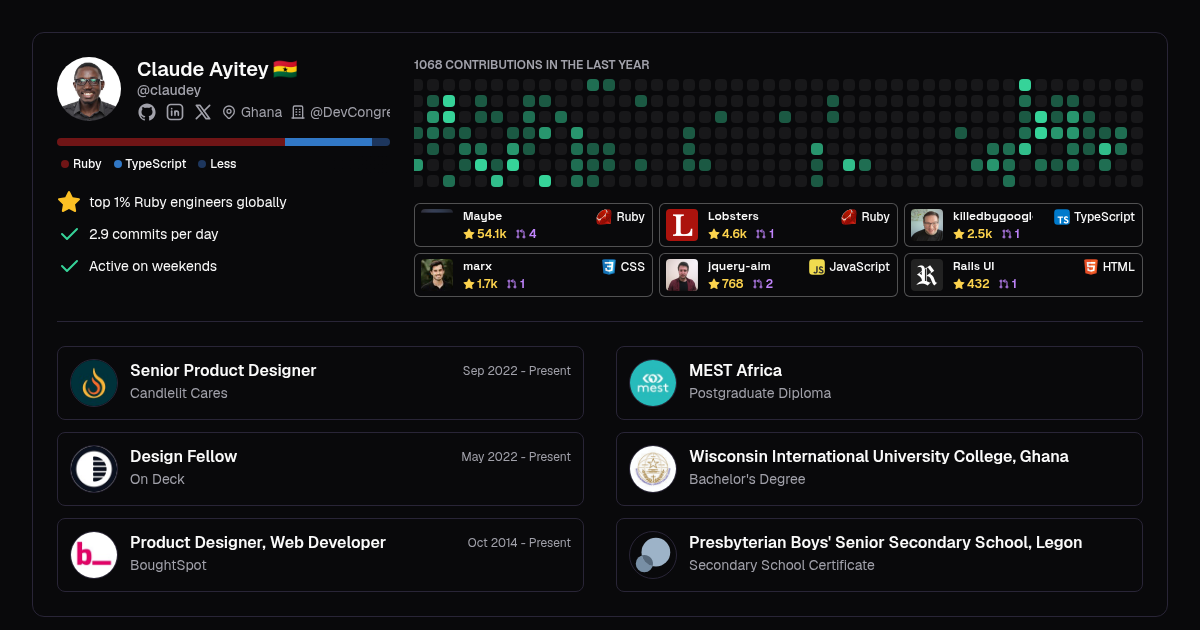This screenshot has width=1200, height=630.
Task: Click the Ruby gem icon on the Lobsters card
Action: pos(849,216)
